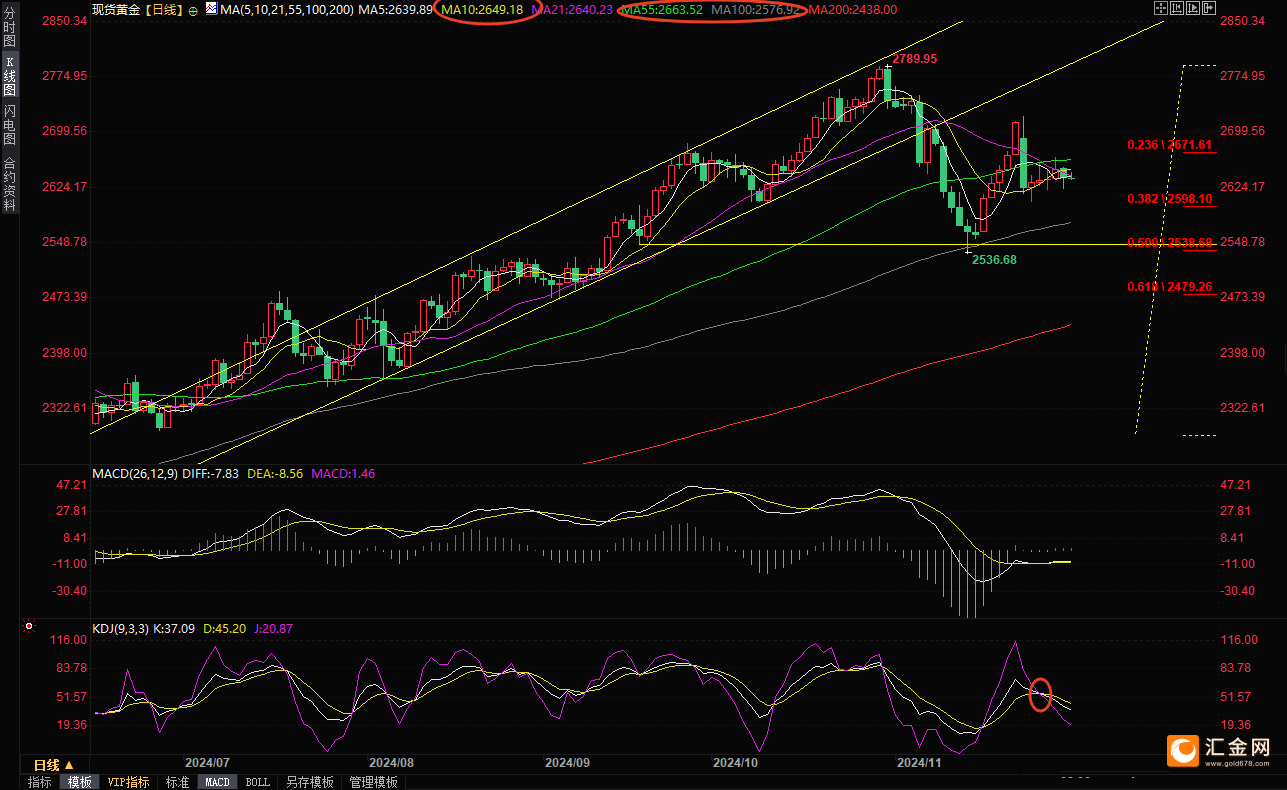This screenshot has height=790, width=1287.
Task: Select the 指标 bottom tab
Action: click(40, 782)
